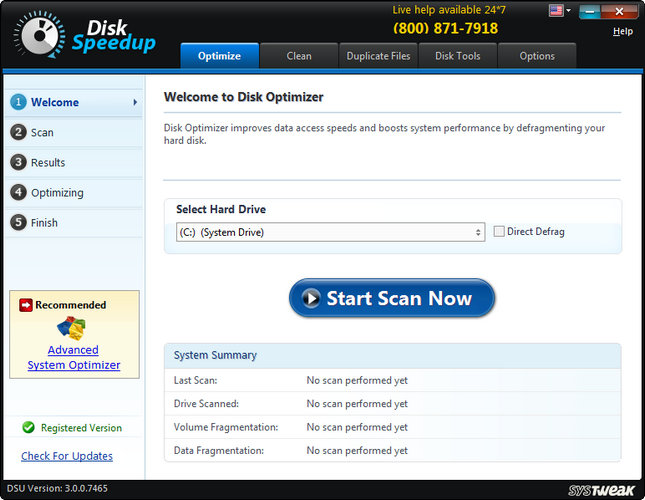The image size is (645, 500).
Task: Click the step 5 Finish number icon
Action: [x=18, y=222]
